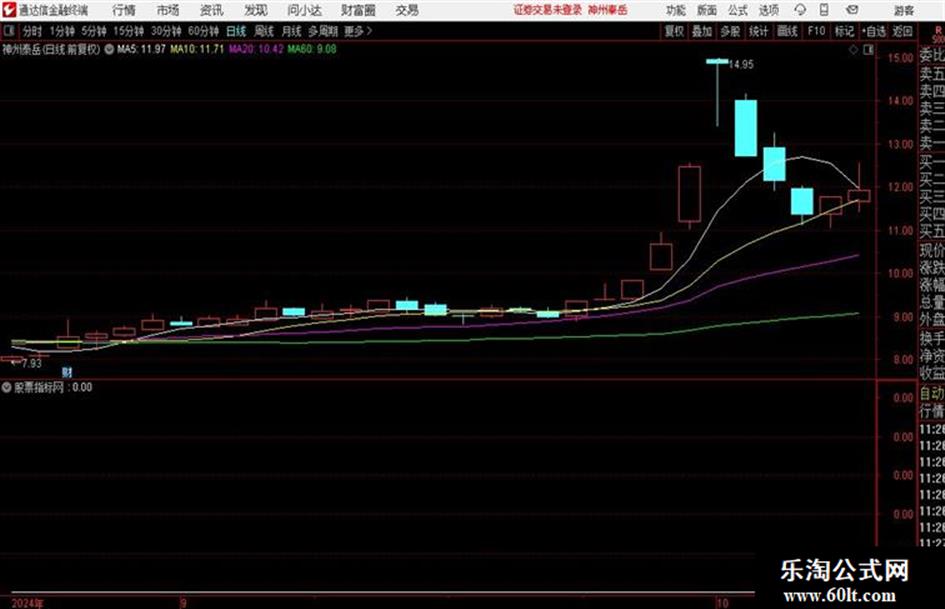
Task: Click the 自选 add-to-watchlist button
Action: point(874,31)
